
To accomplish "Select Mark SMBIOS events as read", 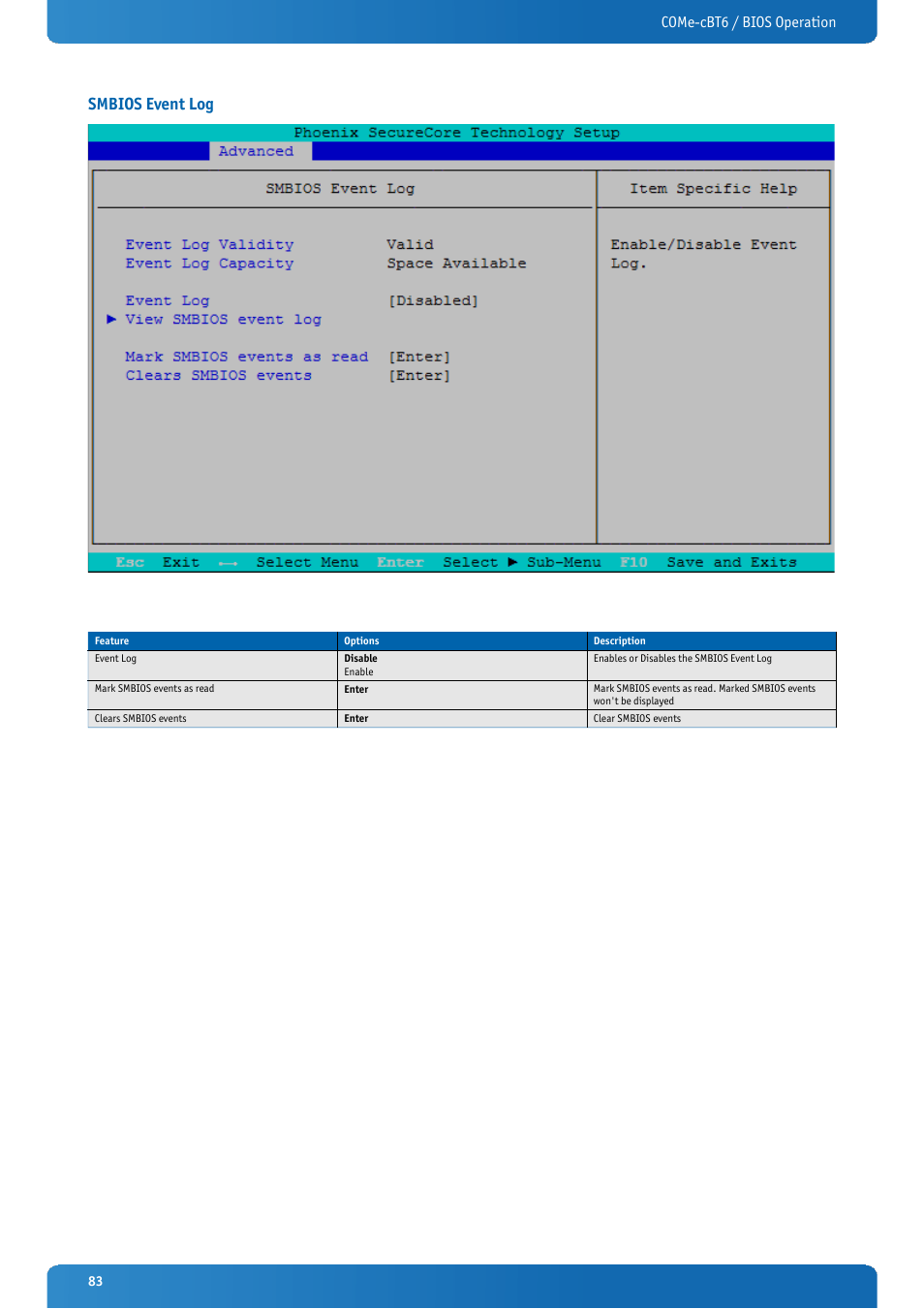I will point(247,358).
